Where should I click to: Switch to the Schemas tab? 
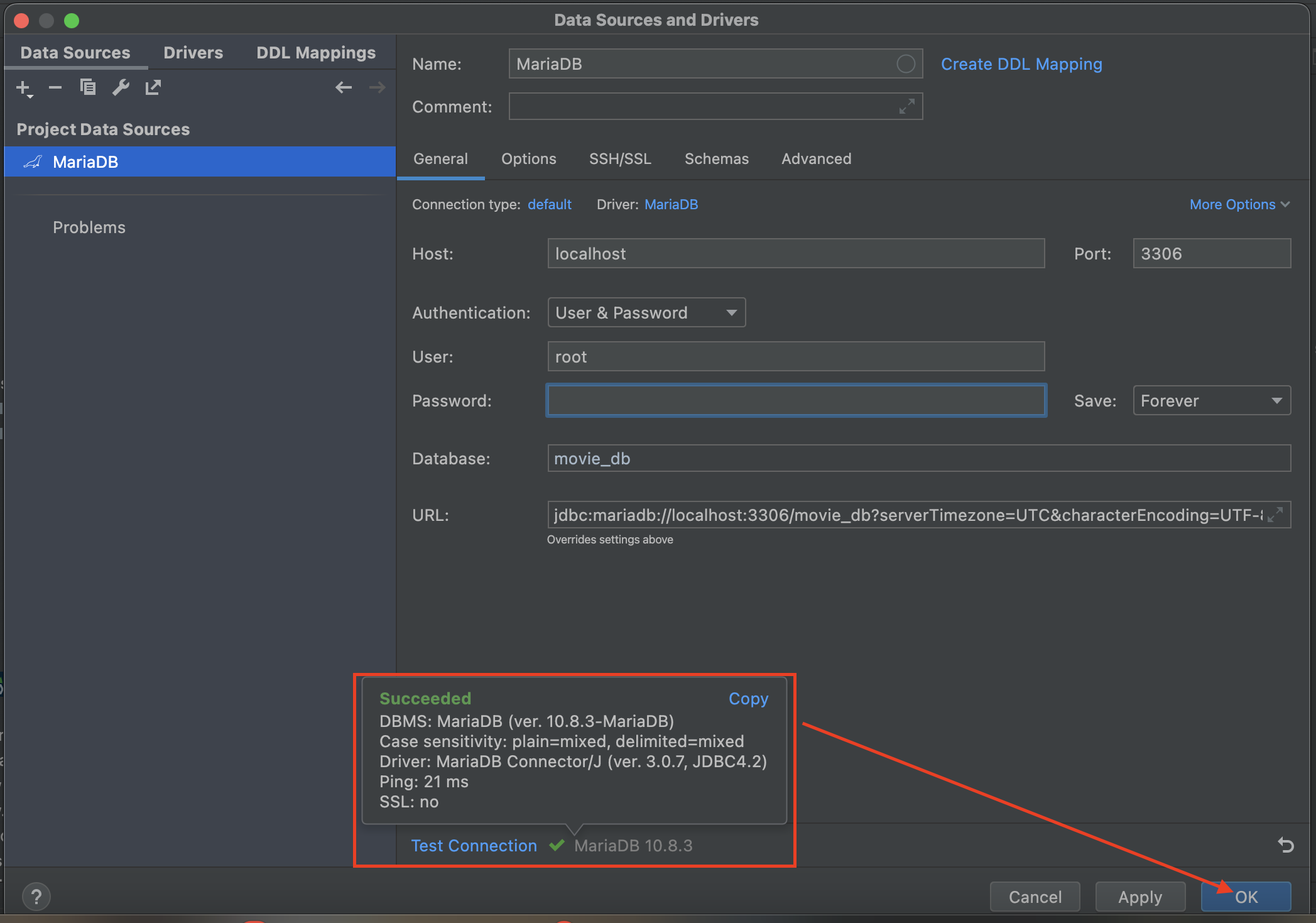(716, 159)
